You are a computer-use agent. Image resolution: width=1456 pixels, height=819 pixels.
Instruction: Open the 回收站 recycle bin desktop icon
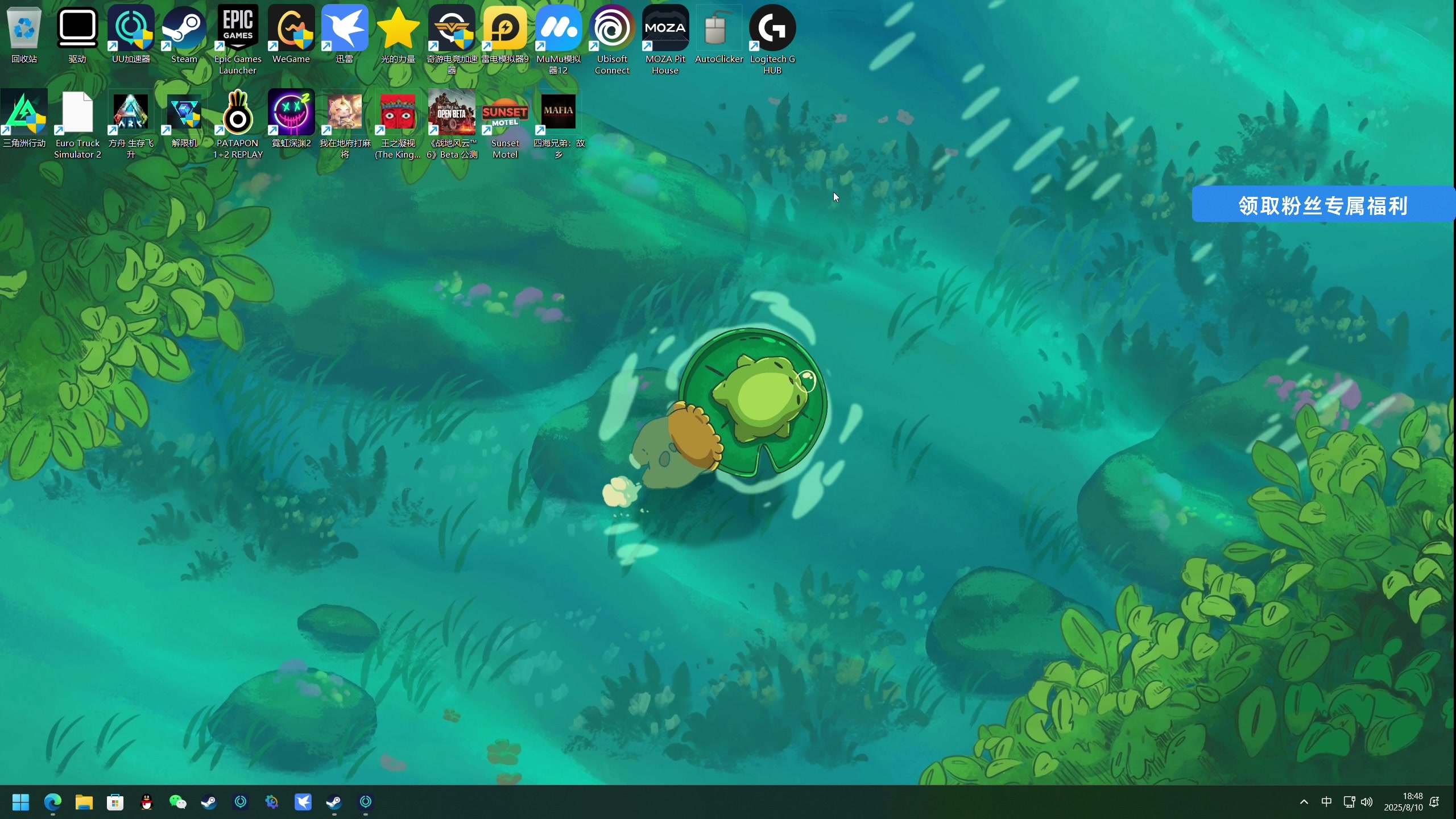pos(24,35)
